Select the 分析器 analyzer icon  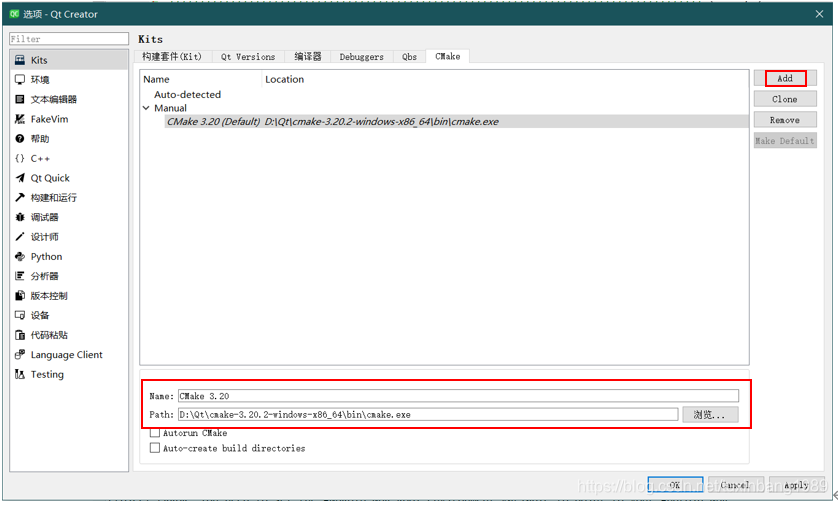pos(20,276)
